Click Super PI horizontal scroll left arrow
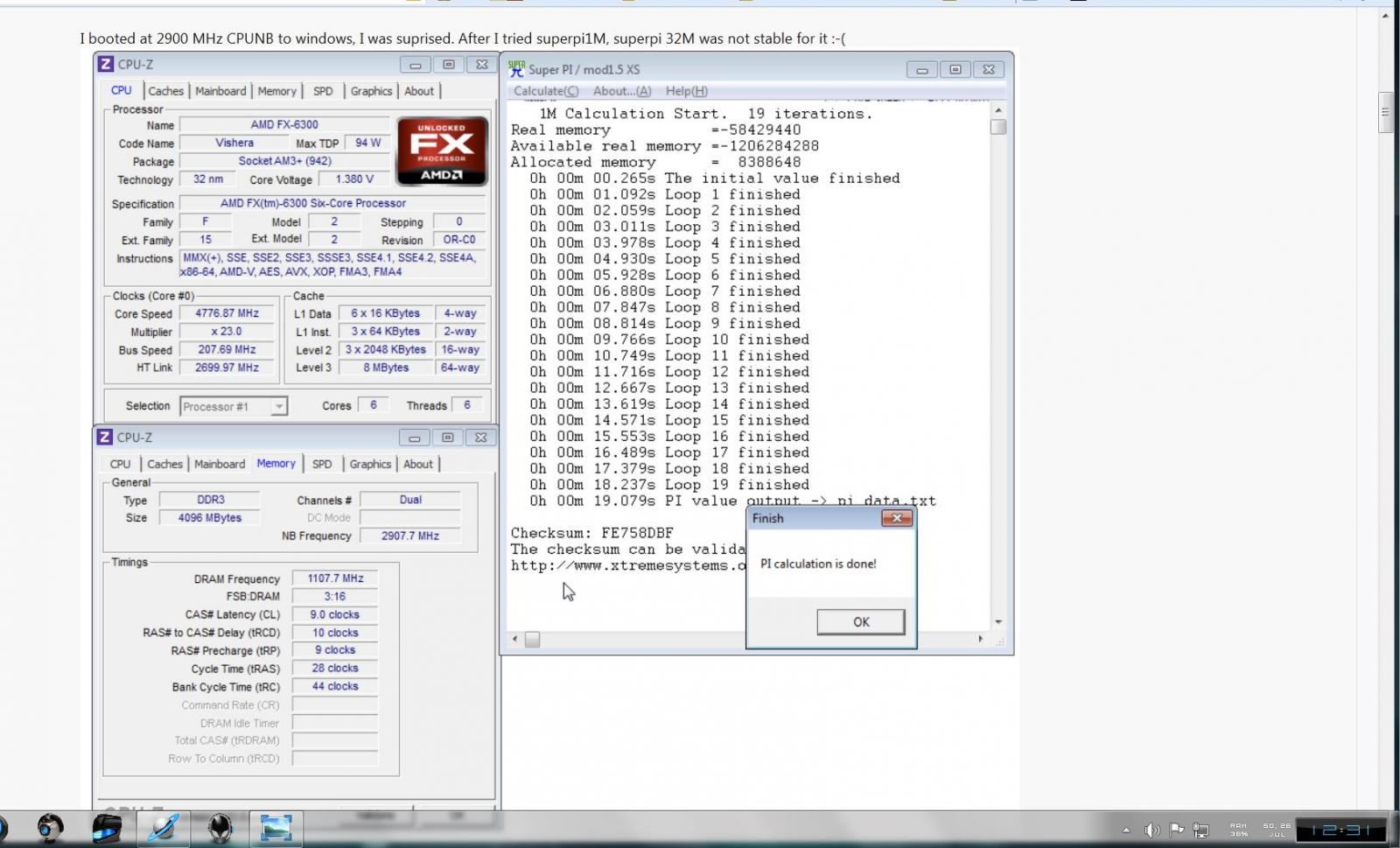 [x=514, y=639]
